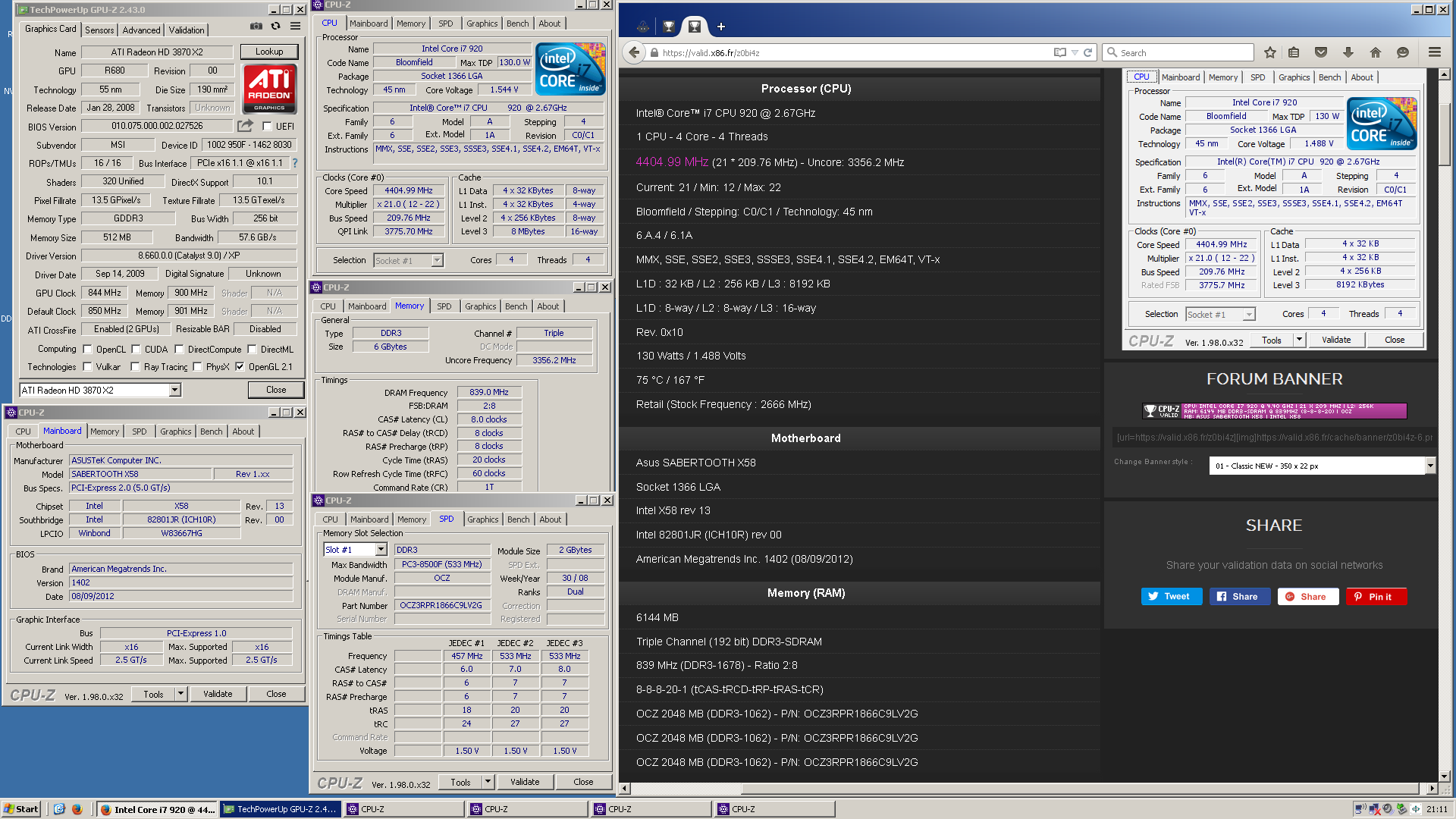Expand Tools dropdown arrow in SPD CPU-Z window
Viewport: 1456px width, 819px height.
point(488,782)
